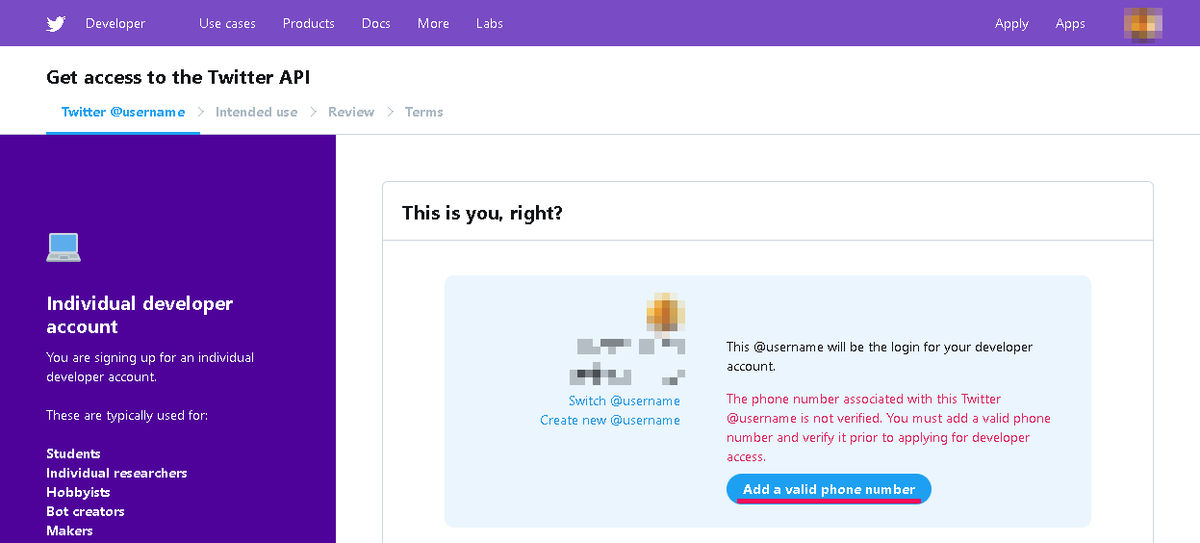Image resolution: width=1200 pixels, height=543 pixels.
Task: Click the laptop icon in sidebar
Action: click(64, 246)
